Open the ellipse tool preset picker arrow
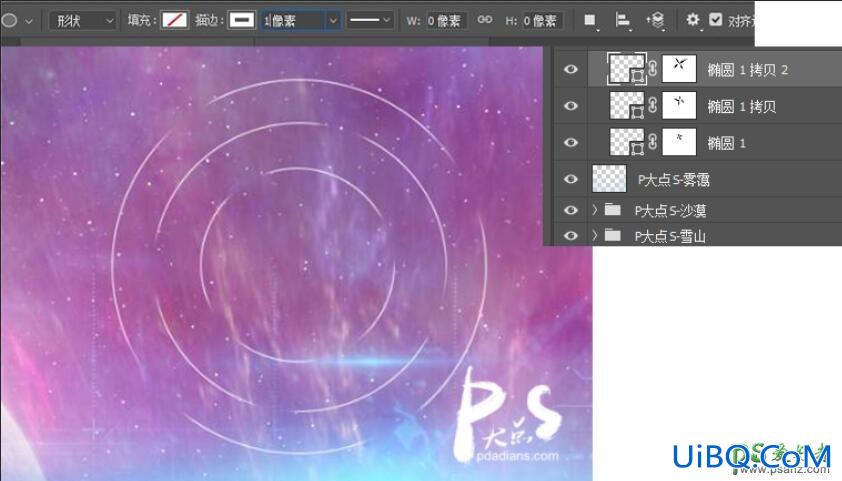The height and width of the screenshot is (481, 842). tap(29, 21)
